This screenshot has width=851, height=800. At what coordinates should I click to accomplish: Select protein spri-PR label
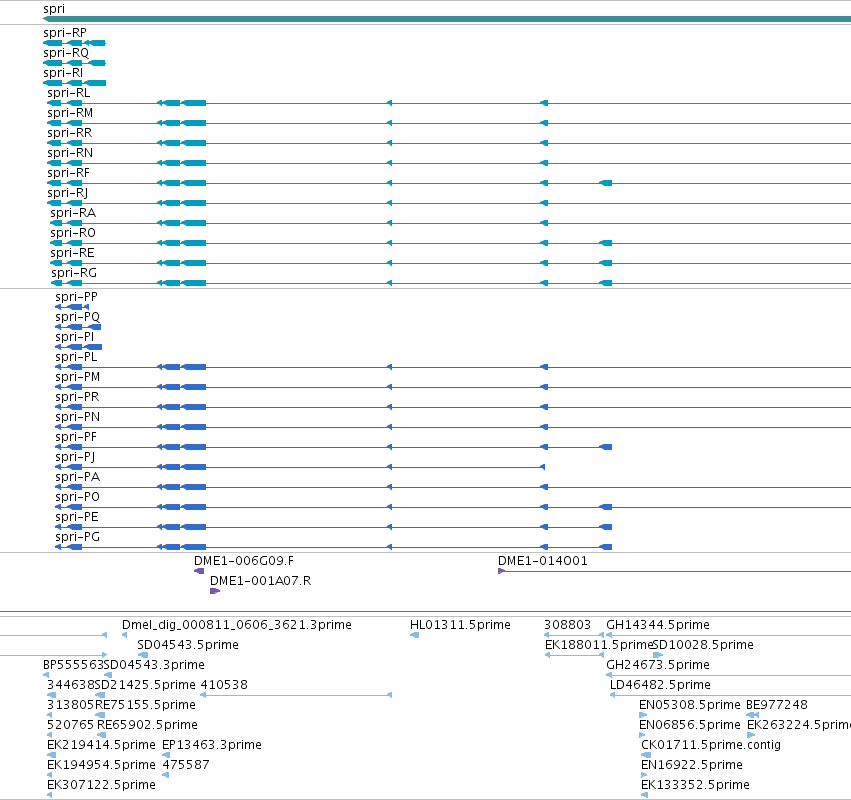coord(77,397)
